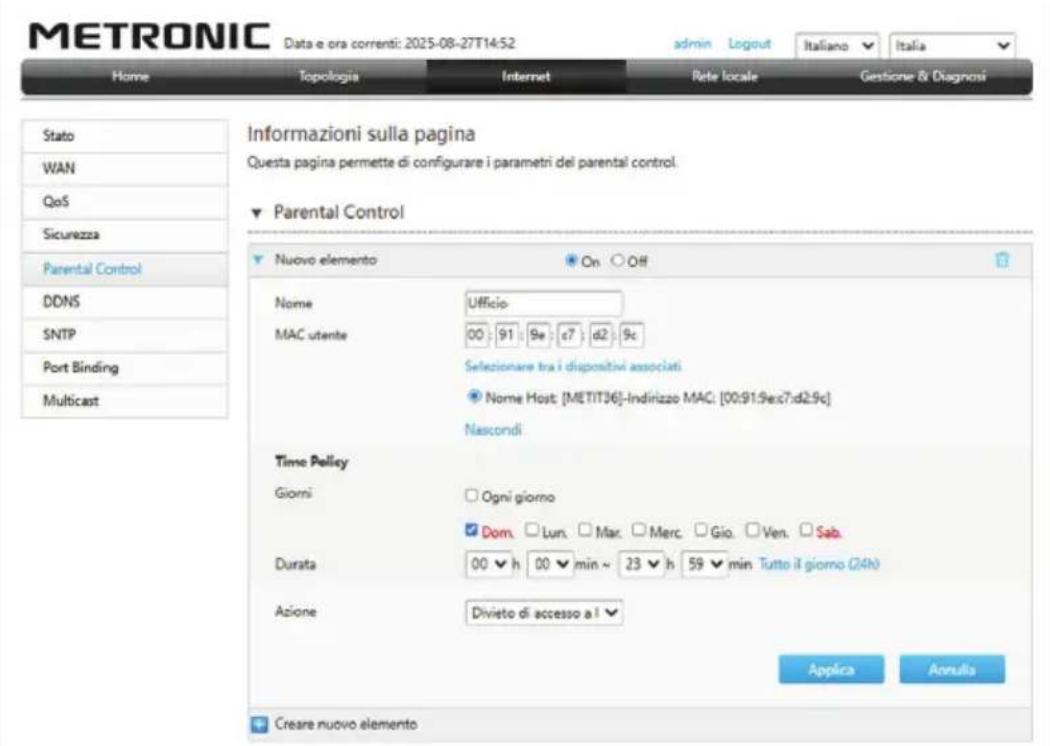Click the Data e ora correnti timestamp
The width and height of the screenshot is (1050, 746).
point(400,44)
